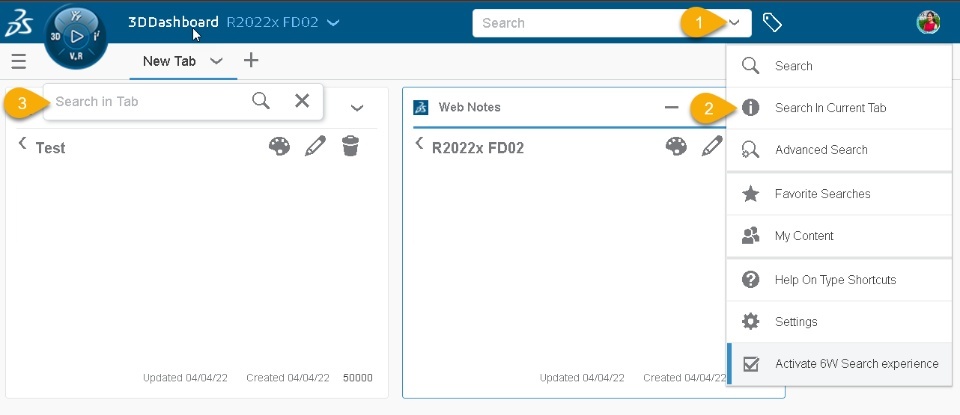Click the Compass north Yr quadrant
960x415 pixels.
coord(77,16)
